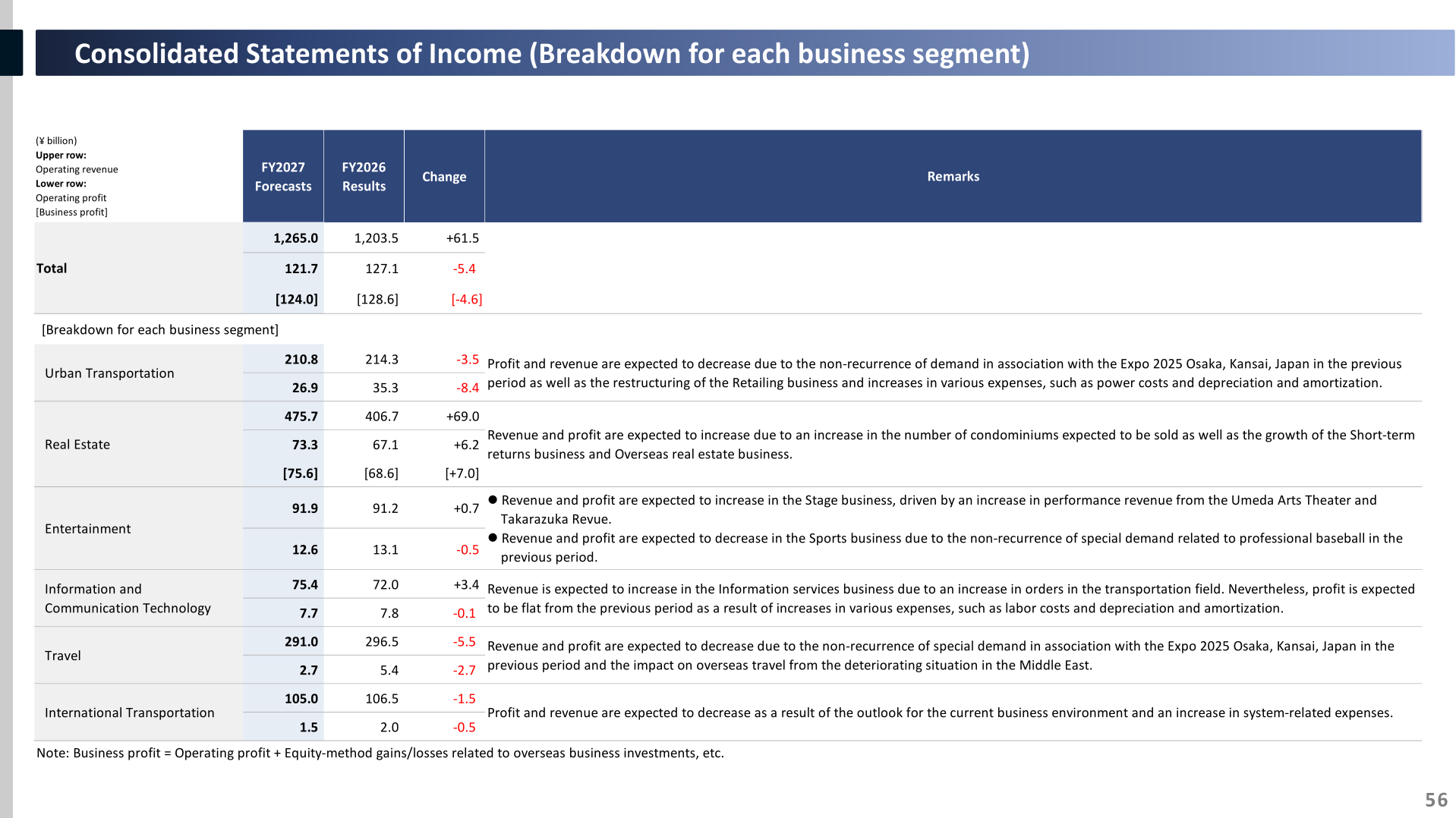Select Total operating profit '121.7'
Screen dimensions: 1456x818
[301, 269]
